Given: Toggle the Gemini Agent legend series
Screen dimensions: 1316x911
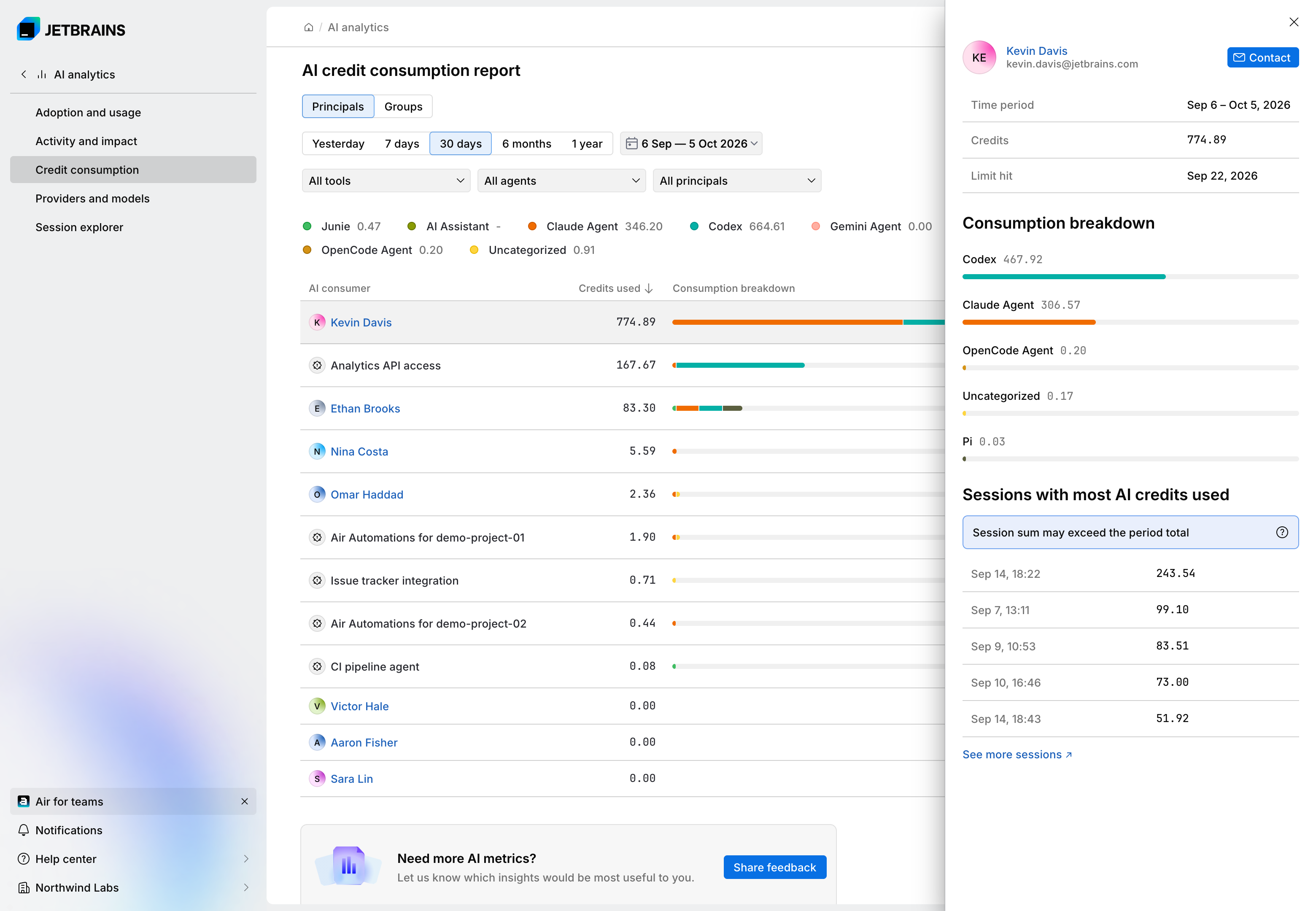Looking at the screenshot, I should [871, 226].
